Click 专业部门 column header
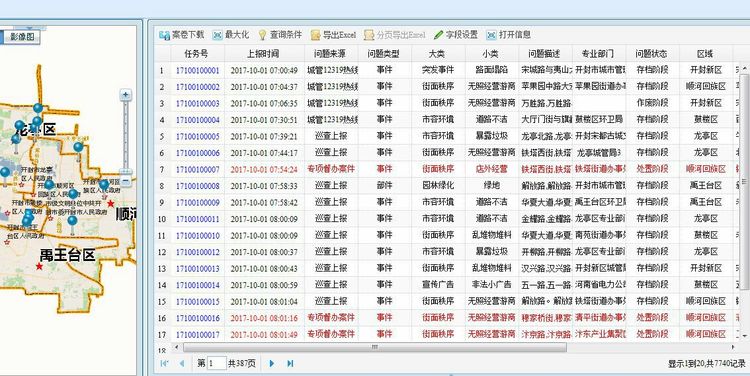750x376 pixels. [x=598, y=53]
